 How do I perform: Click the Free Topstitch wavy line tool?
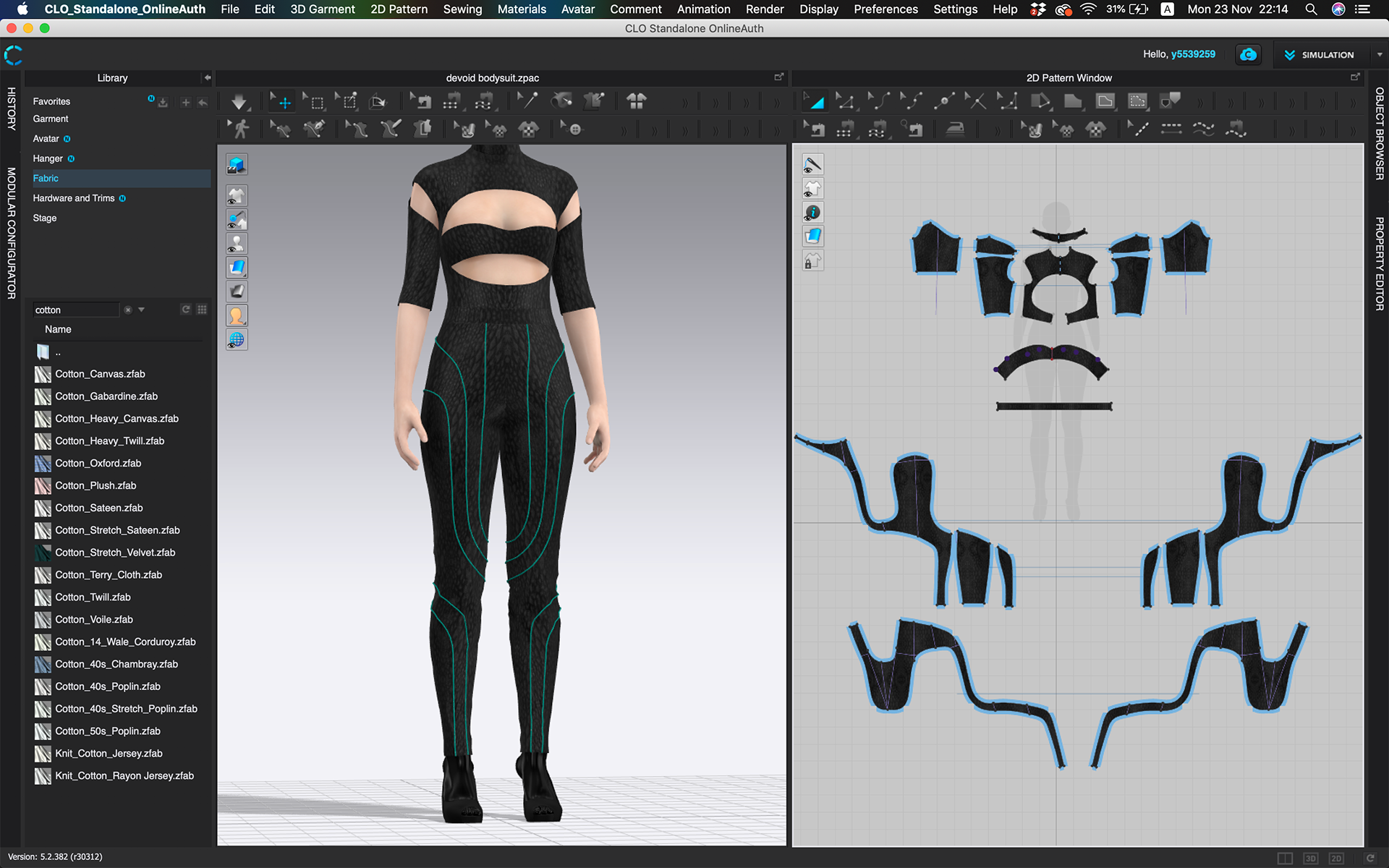(x=1203, y=129)
